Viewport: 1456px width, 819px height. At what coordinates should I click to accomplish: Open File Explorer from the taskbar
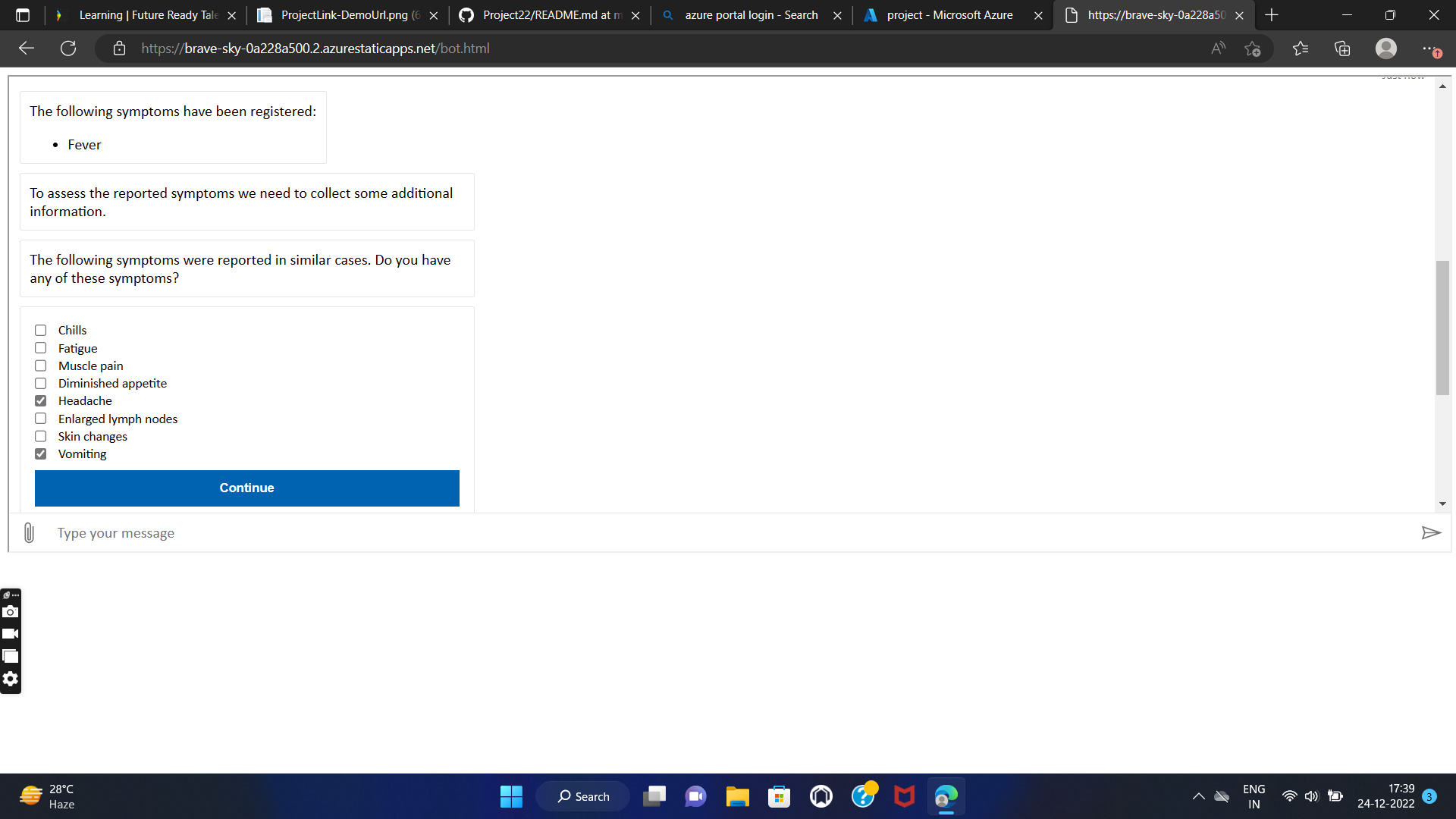(737, 796)
